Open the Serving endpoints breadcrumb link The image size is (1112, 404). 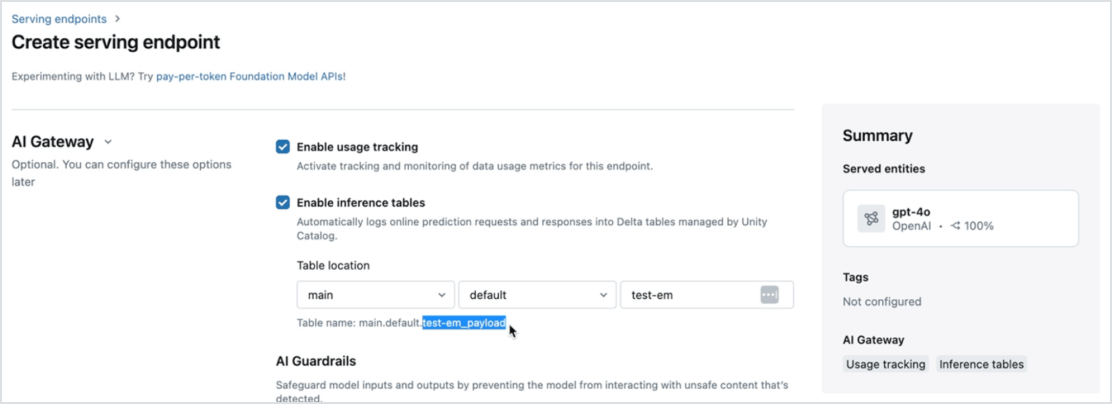point(59,18)
